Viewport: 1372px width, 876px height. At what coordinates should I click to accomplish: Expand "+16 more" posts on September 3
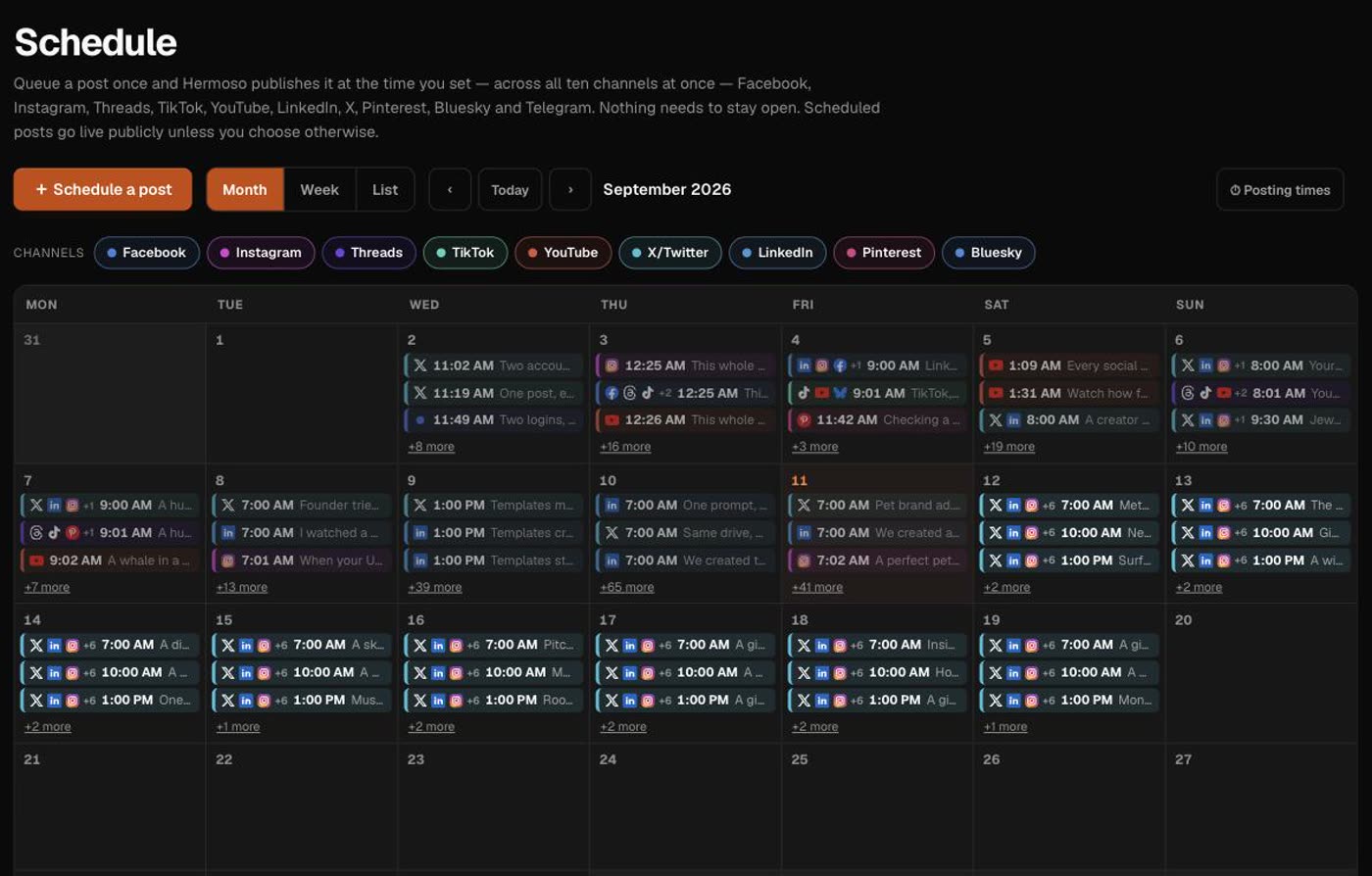(625, 447)
